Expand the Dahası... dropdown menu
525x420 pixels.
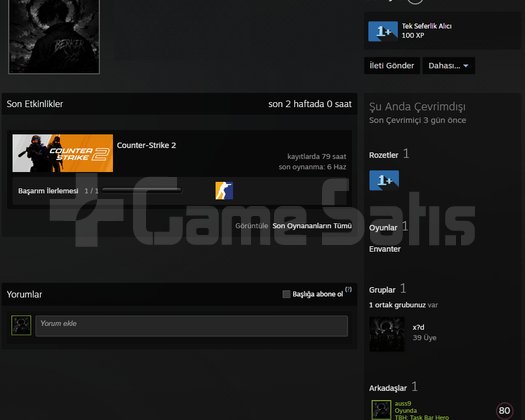click(449, 66)
